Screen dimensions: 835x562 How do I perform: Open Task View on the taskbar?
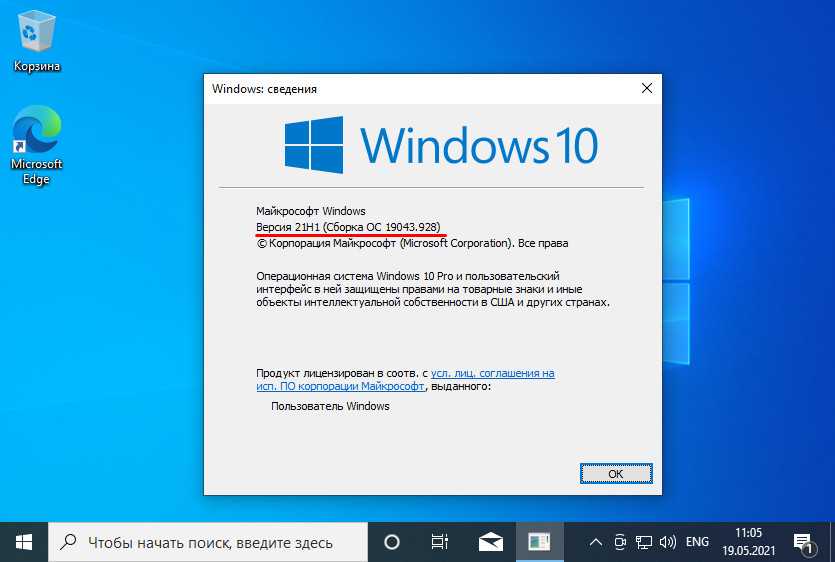point(439,542)
